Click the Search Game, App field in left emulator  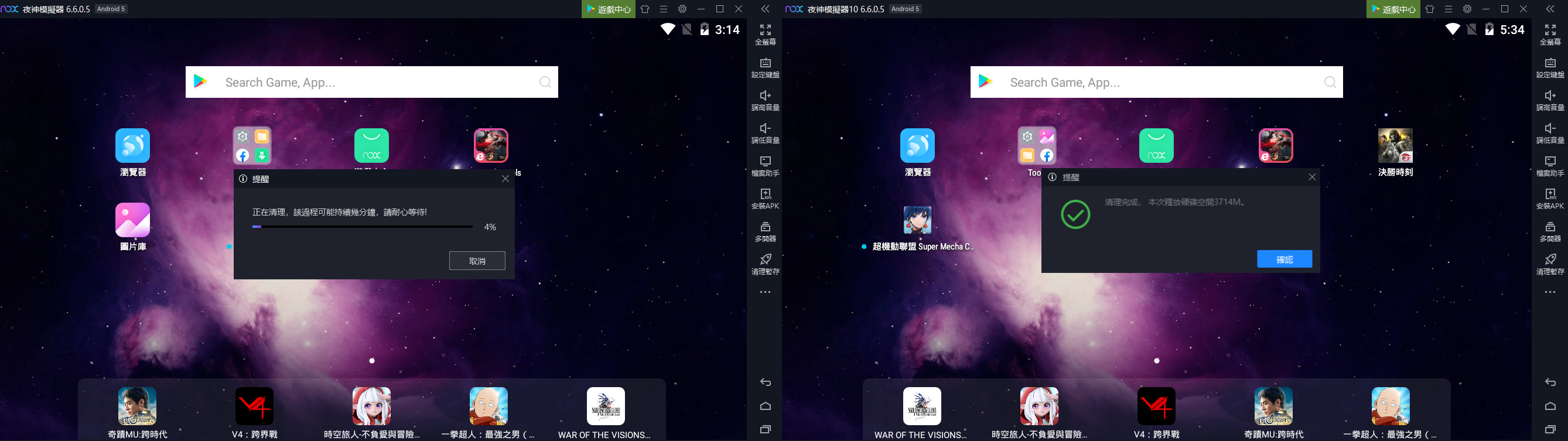[371, 82]
